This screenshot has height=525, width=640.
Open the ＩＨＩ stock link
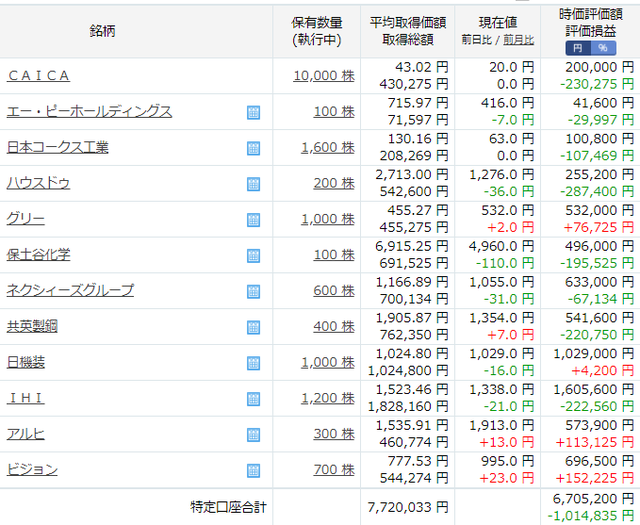click(26, 398)
